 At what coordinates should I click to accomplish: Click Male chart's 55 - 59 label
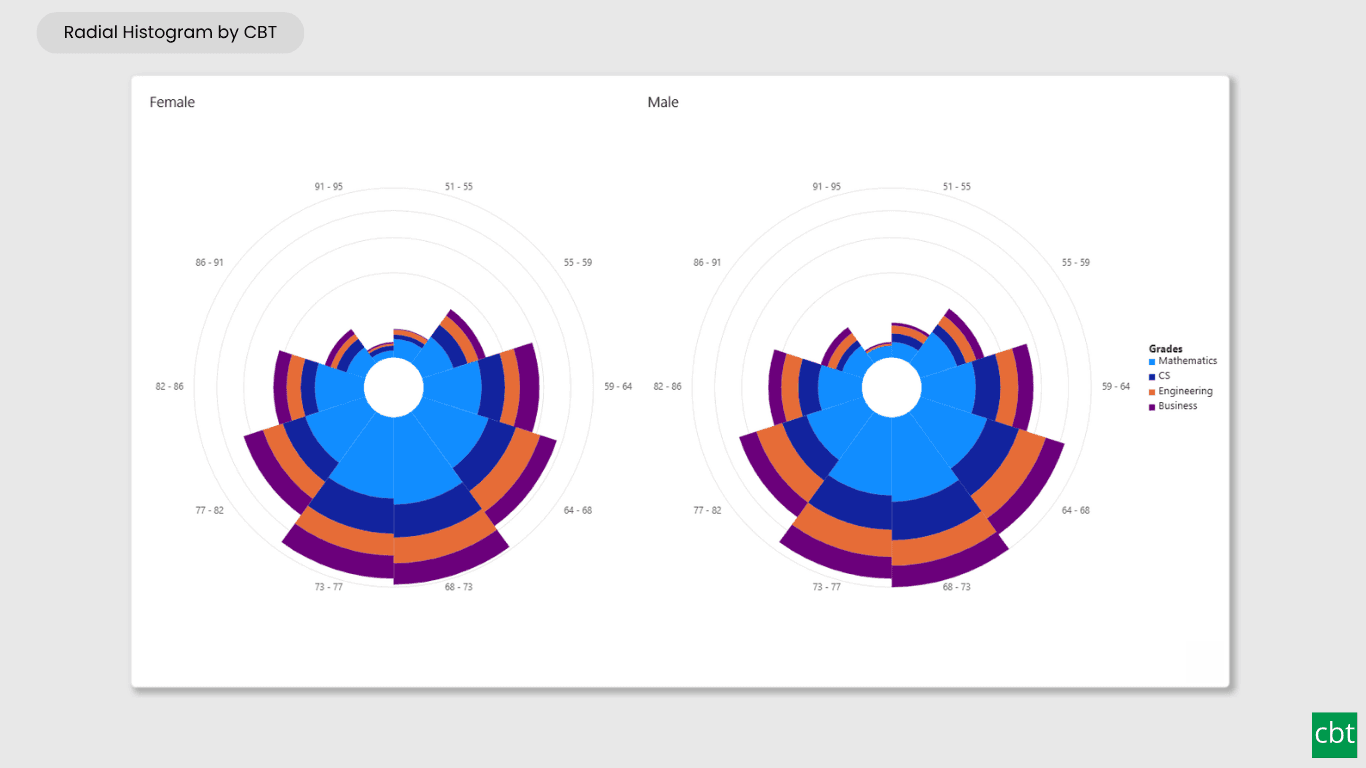[x=1076, y=263]
